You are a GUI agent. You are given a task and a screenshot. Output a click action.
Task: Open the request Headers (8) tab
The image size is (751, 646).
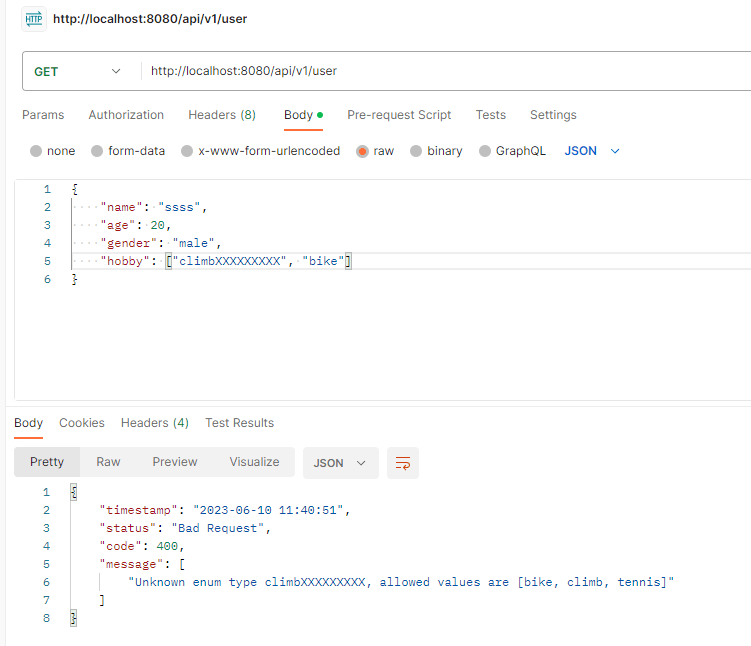pos(222,115)
